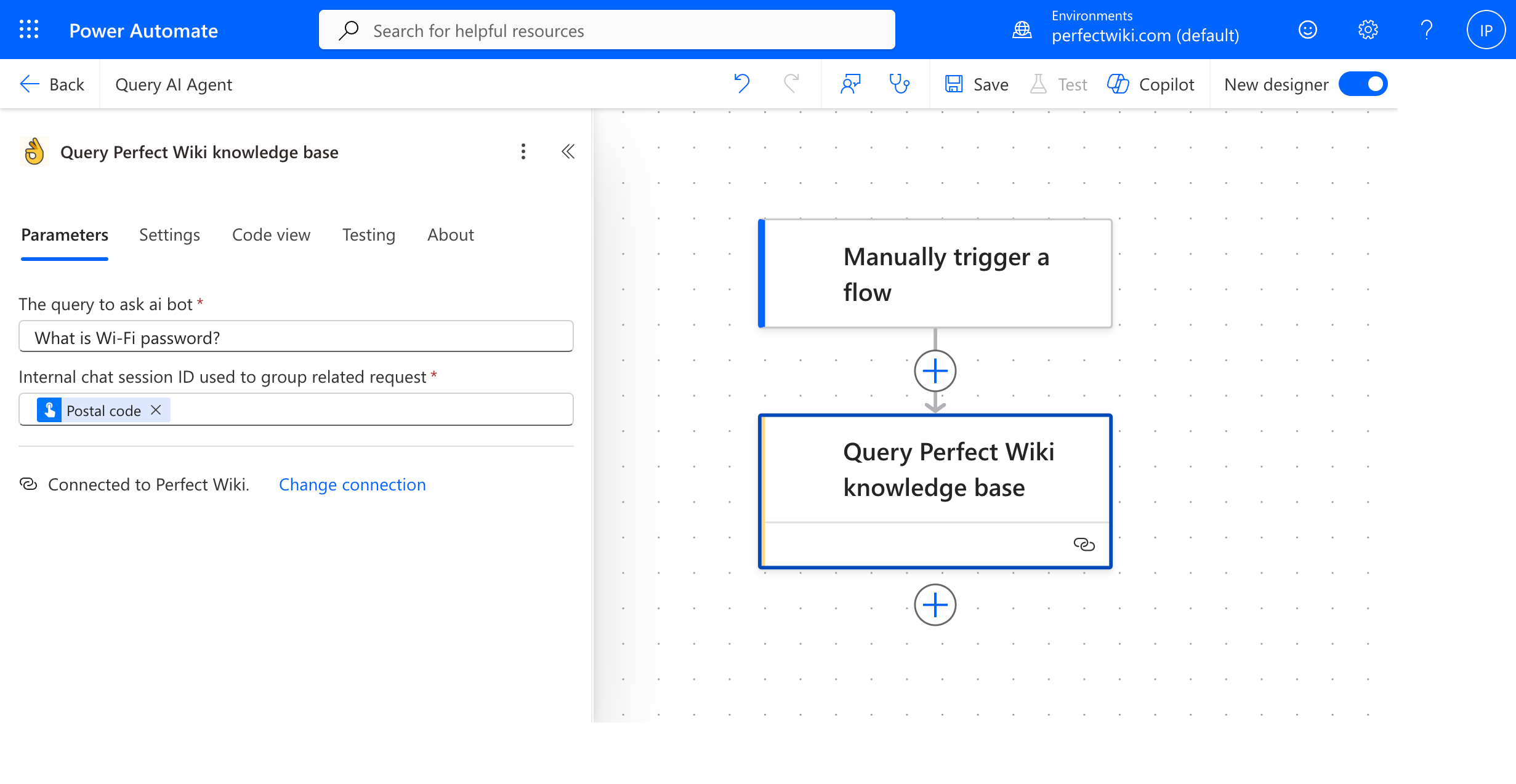Toggle off the New designer switch
Viewport: 1516px width, 784px height.
click(1363, 84)
